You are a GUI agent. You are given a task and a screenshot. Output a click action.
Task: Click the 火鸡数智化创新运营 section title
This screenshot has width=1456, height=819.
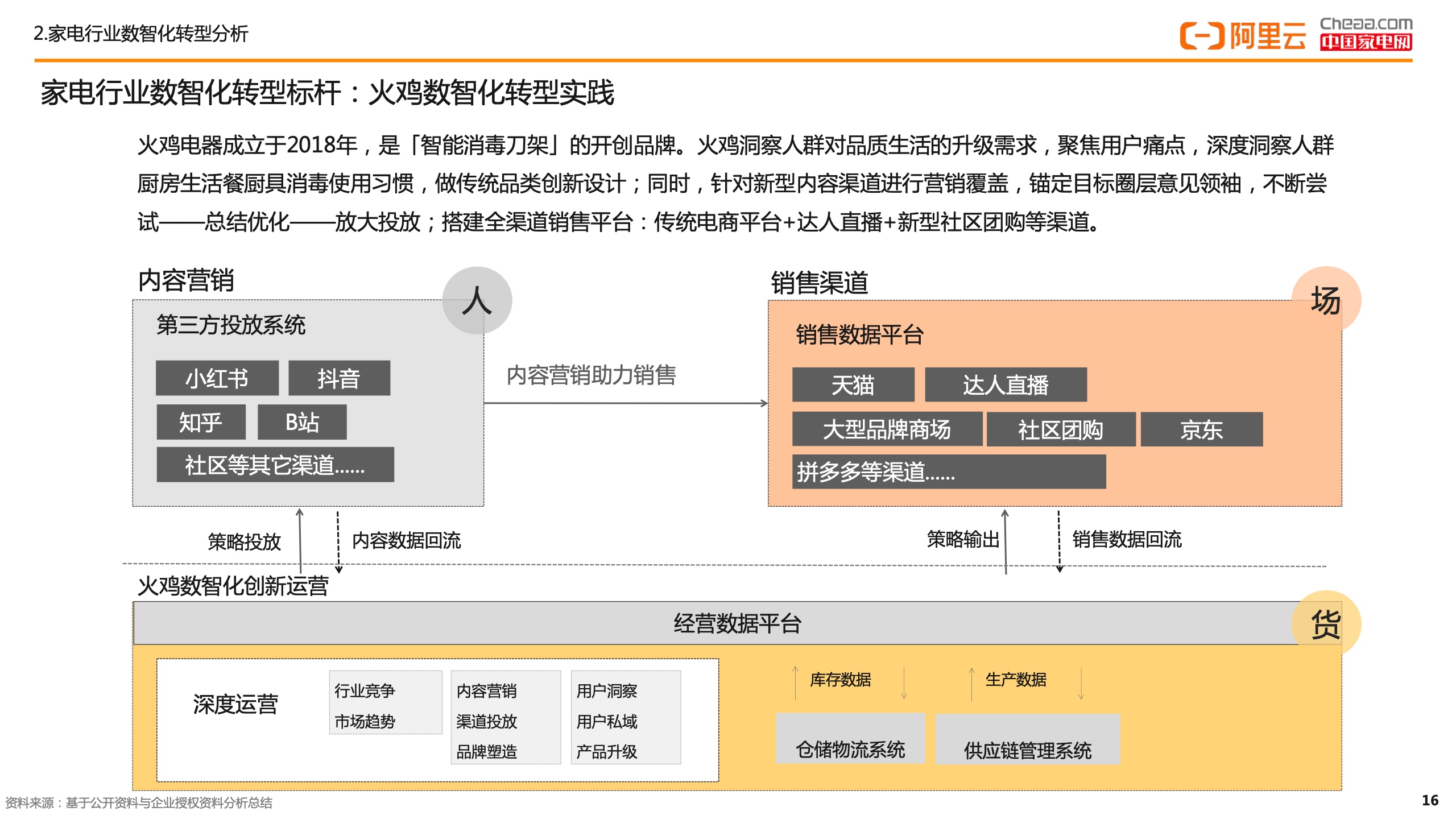[x=233, y=586]
